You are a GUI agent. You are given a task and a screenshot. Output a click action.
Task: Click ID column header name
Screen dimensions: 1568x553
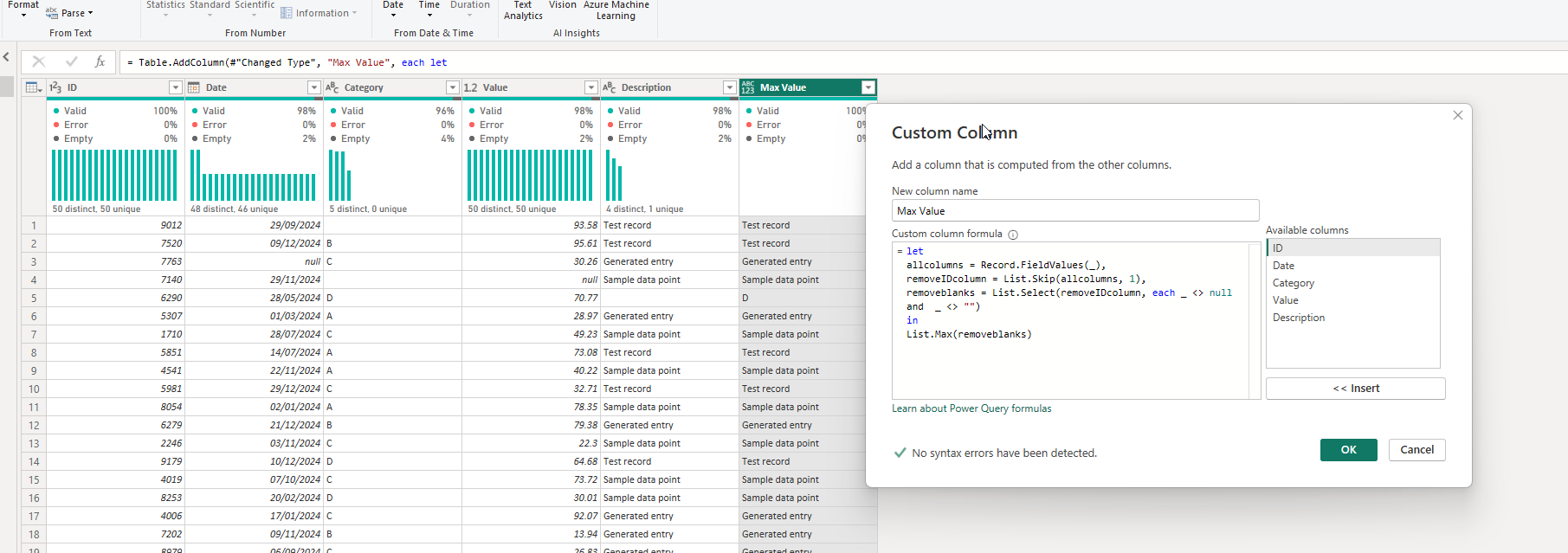(x=73, y=87)
